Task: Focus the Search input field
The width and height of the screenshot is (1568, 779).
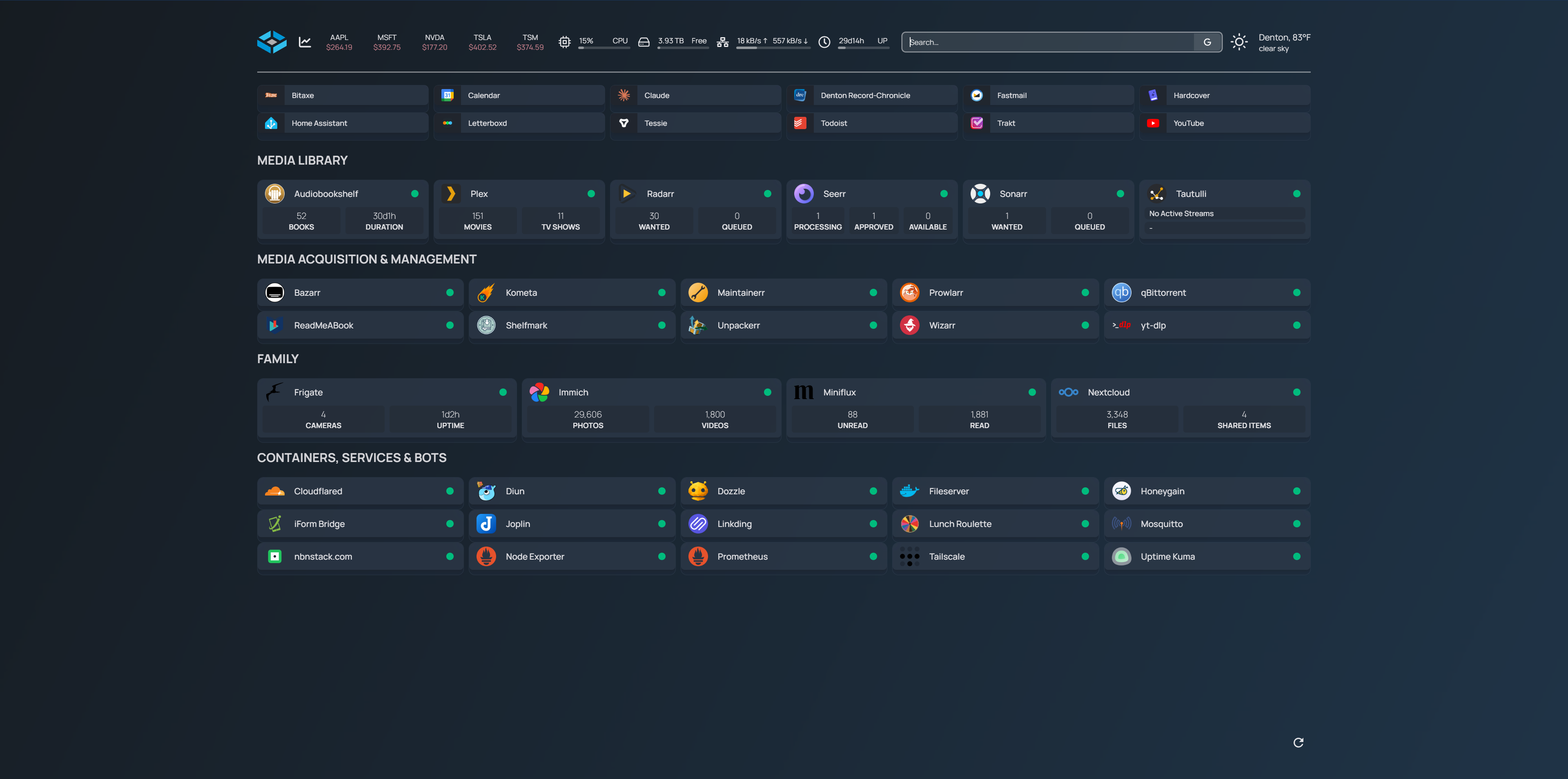Action: coord(1047,42)
